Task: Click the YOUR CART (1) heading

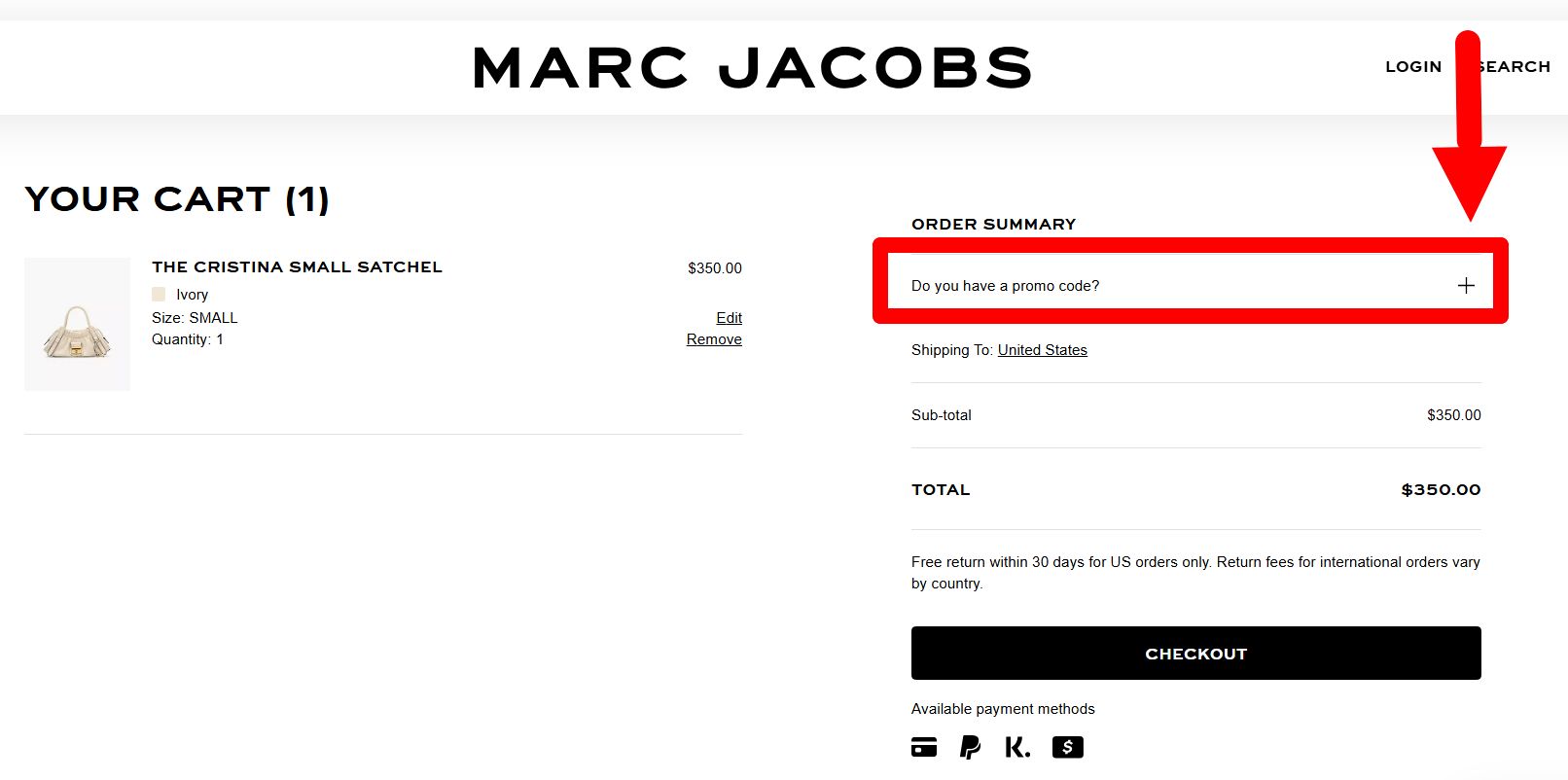Action: pyautogui.click(x=177, y=199)
